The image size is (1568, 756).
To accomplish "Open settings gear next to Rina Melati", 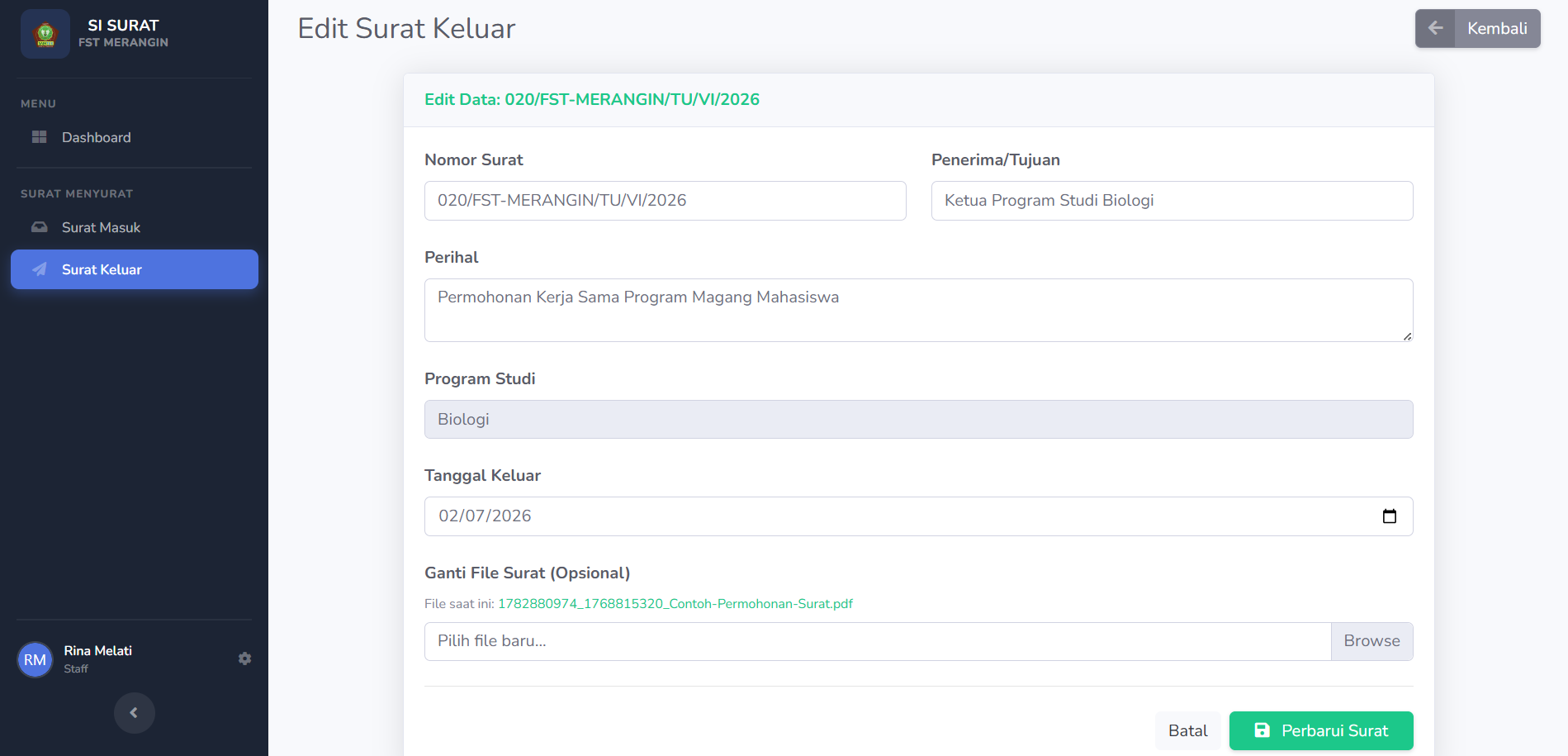I will (244, 659).
